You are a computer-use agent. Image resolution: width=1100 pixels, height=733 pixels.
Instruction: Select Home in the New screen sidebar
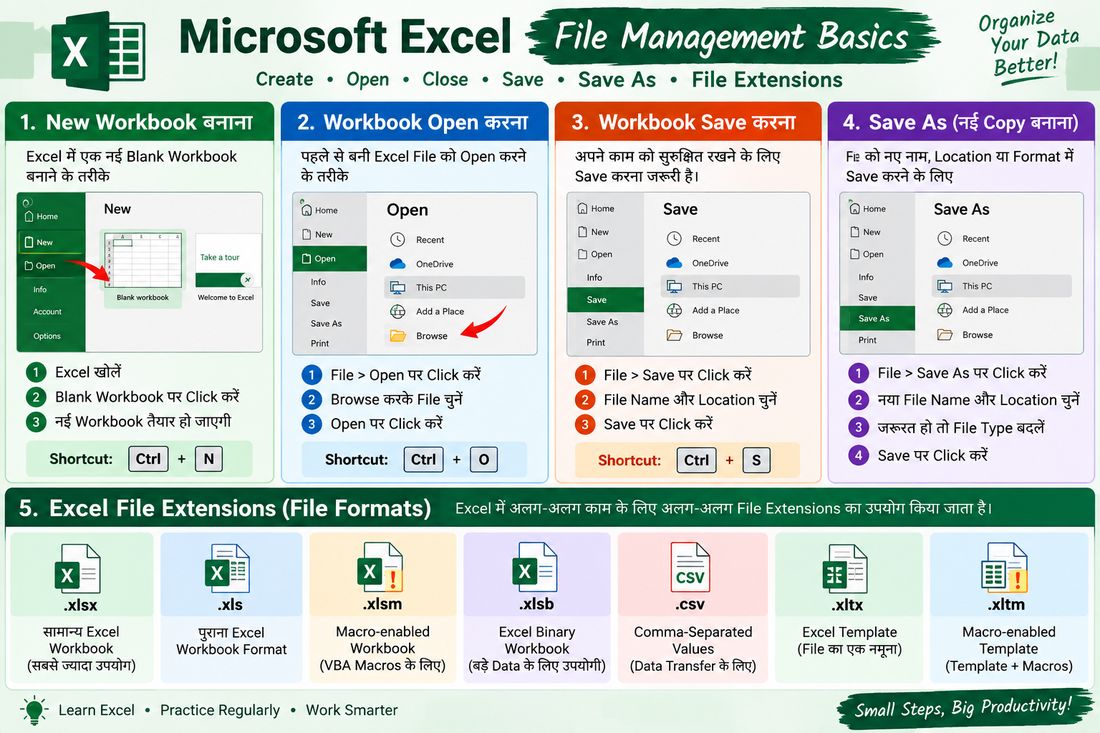(x=41, y=217)
